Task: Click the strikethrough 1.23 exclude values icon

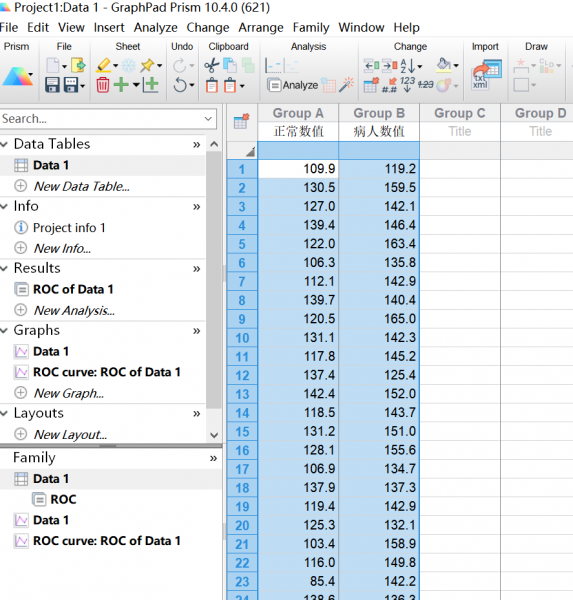Action: 425,85
